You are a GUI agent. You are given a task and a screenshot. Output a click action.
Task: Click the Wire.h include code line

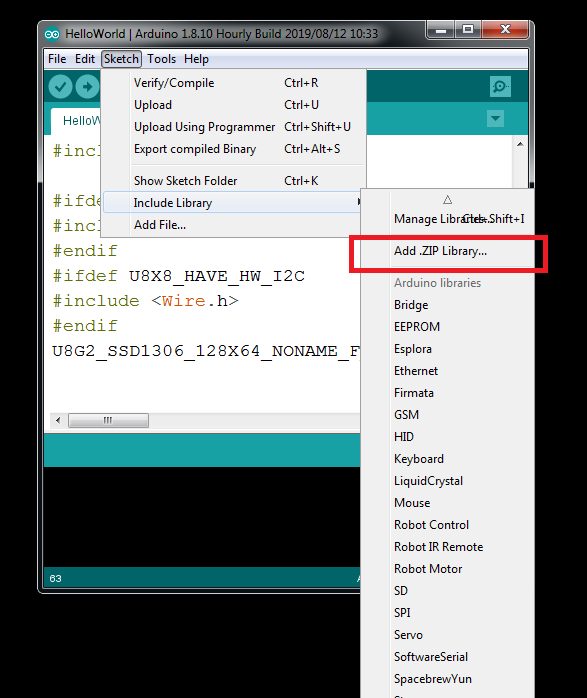click(x=146, y=301)
